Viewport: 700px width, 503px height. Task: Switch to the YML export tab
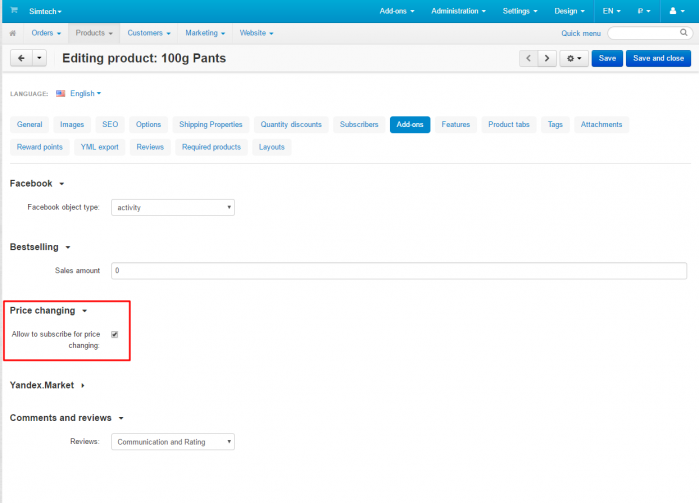(100, 147)
